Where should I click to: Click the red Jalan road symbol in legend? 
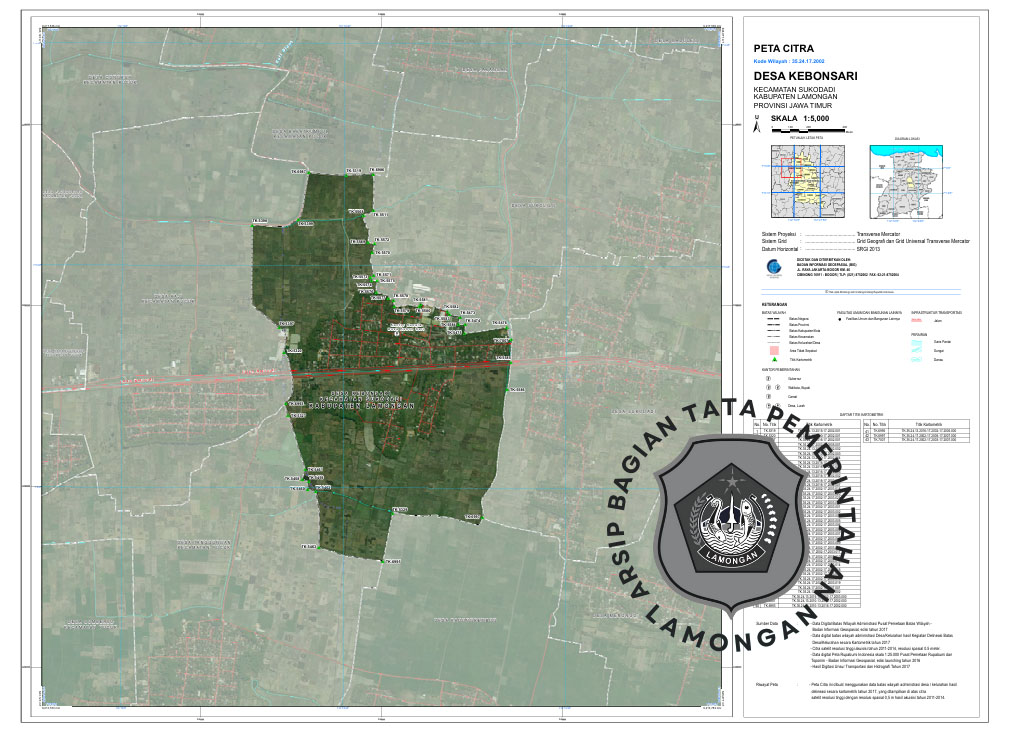pyautogui.click(x=916, y=320)
